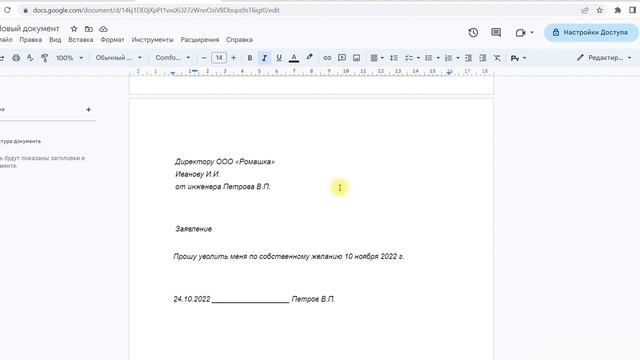Click the move to folder icon
Image resolution: width=640 pixels, height=360 pixels.
pyautogui.click(x=89, y=29)
